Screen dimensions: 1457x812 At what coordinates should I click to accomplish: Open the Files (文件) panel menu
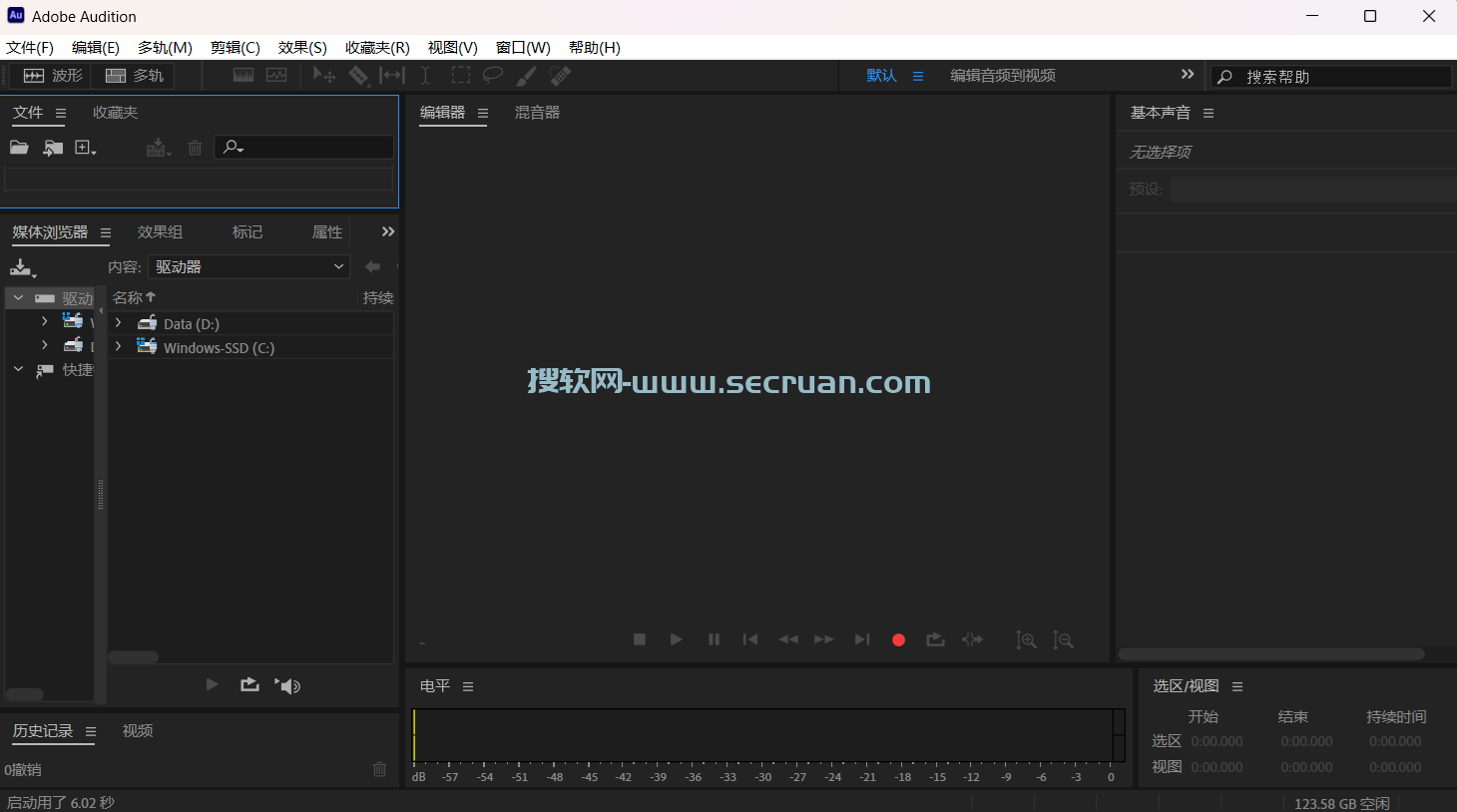(61, 114)
